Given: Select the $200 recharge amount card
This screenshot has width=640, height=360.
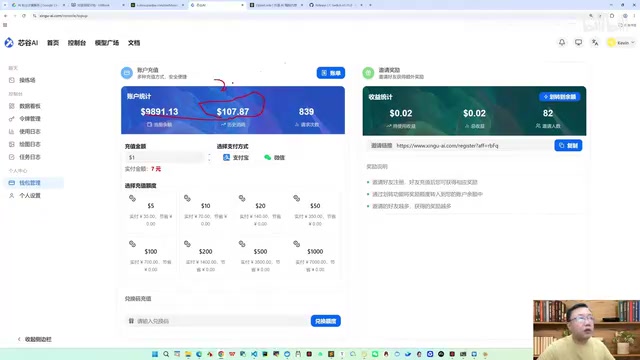Looking at the screenshot, I should [x=205, y=256].
